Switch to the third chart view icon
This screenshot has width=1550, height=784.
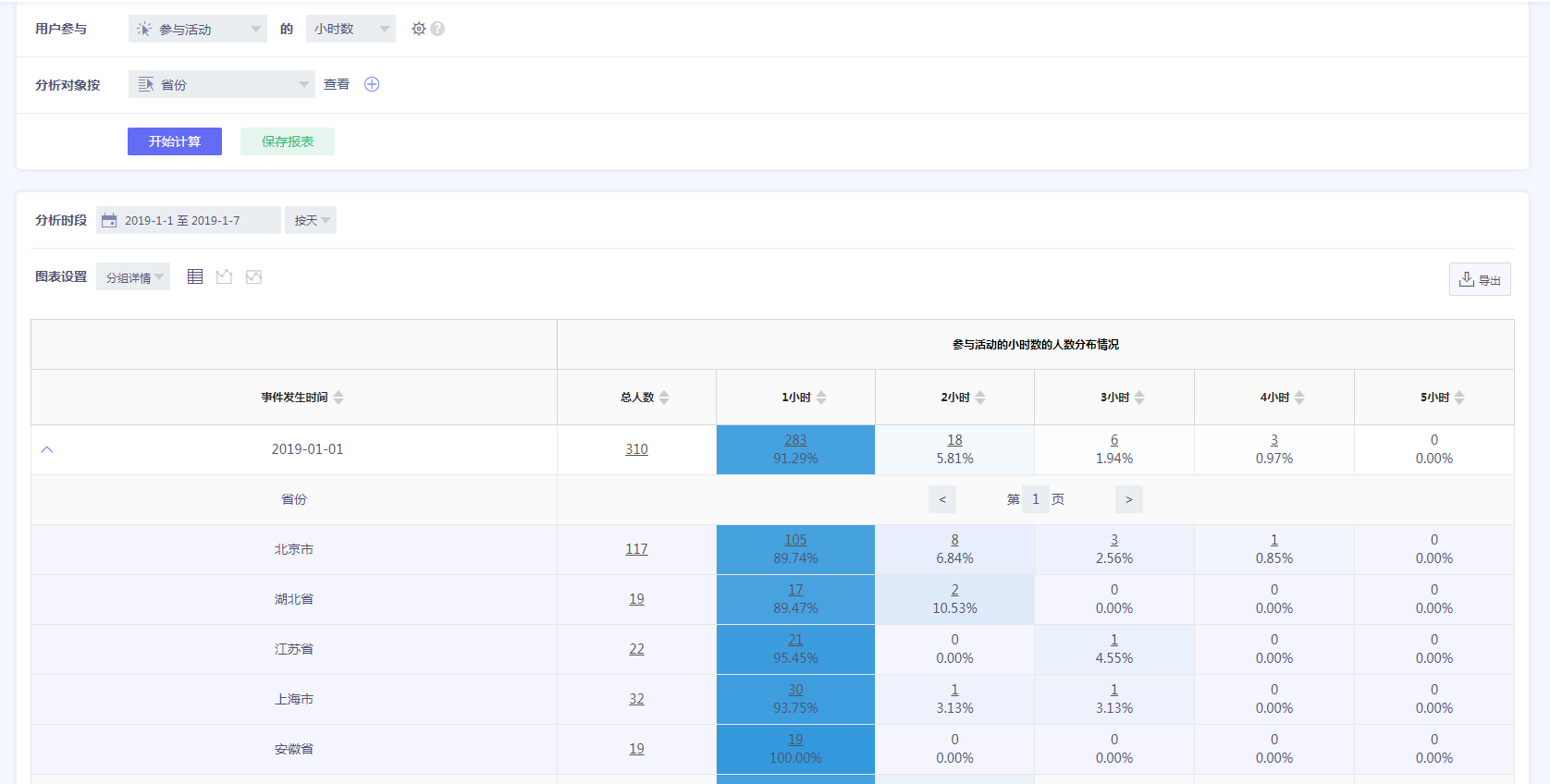click(253, 276)
